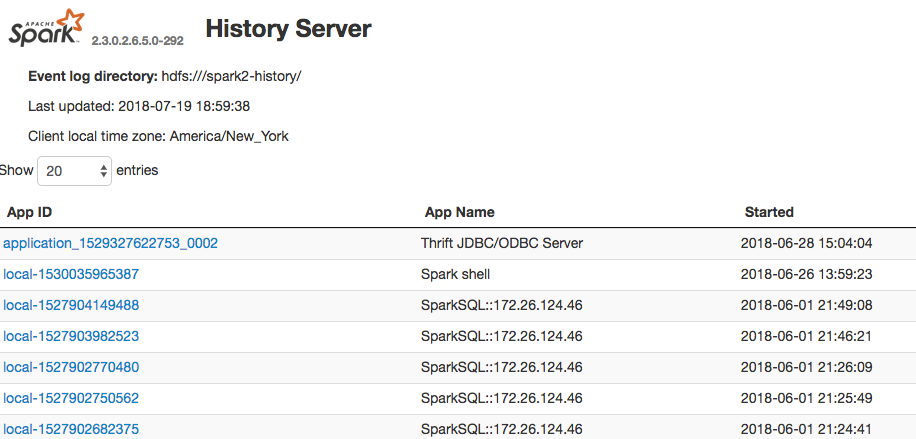Open local-1527902770480 application link
Viewport: 916px width, 439px height.
(x=71, y=367)
